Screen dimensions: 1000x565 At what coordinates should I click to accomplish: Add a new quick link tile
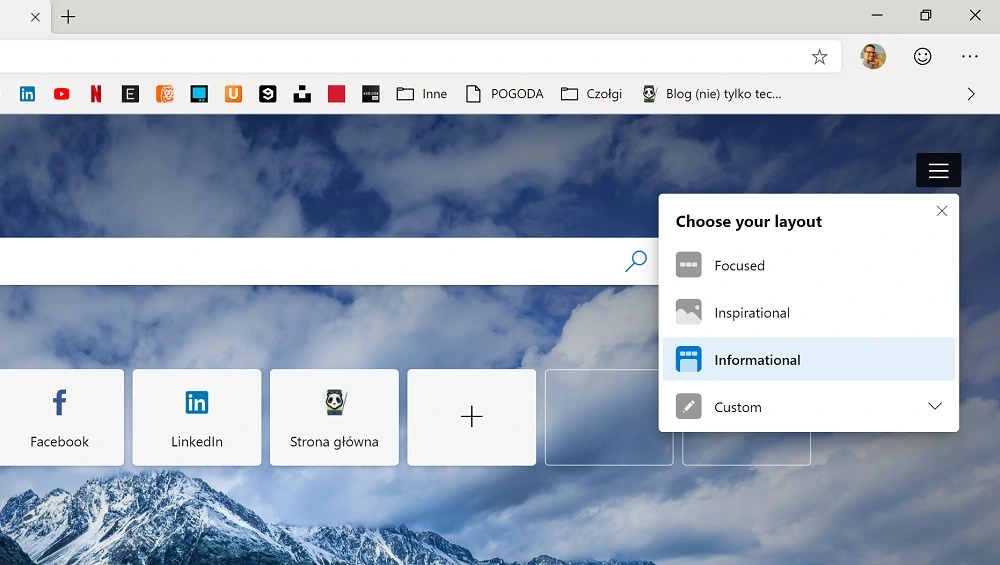471,417
